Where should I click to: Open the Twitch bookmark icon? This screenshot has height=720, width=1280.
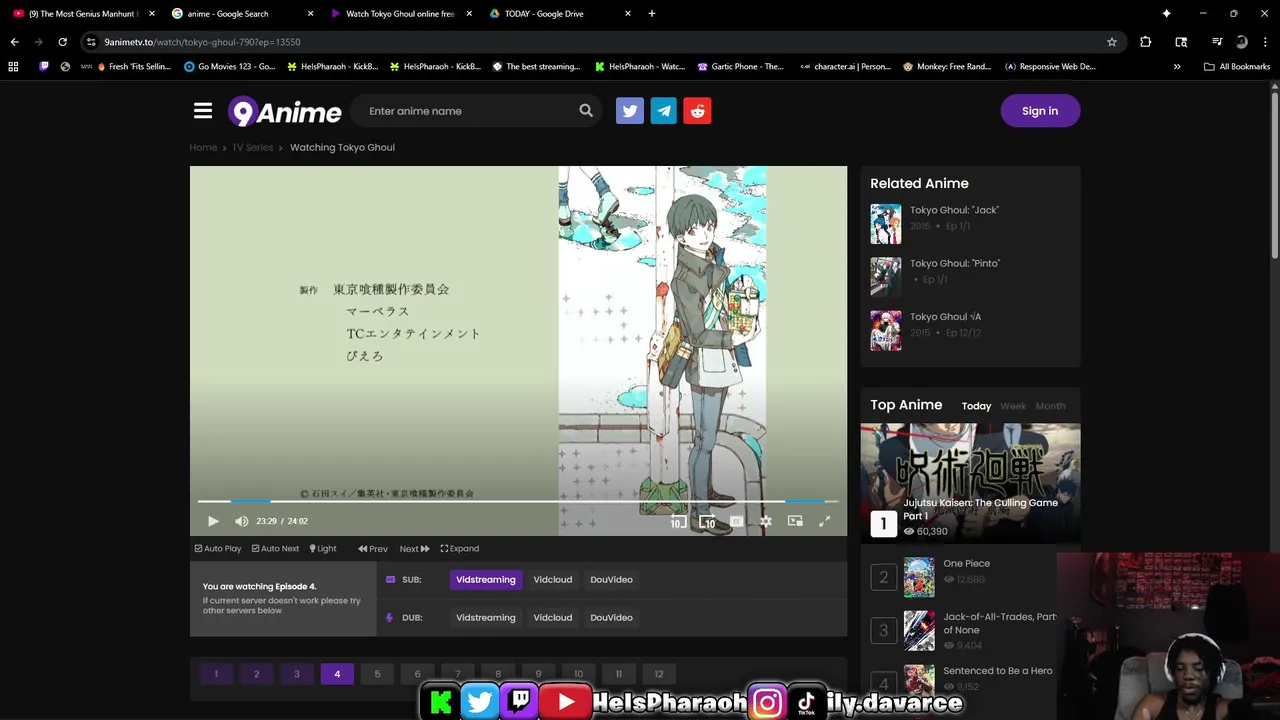tap(44, 67)
